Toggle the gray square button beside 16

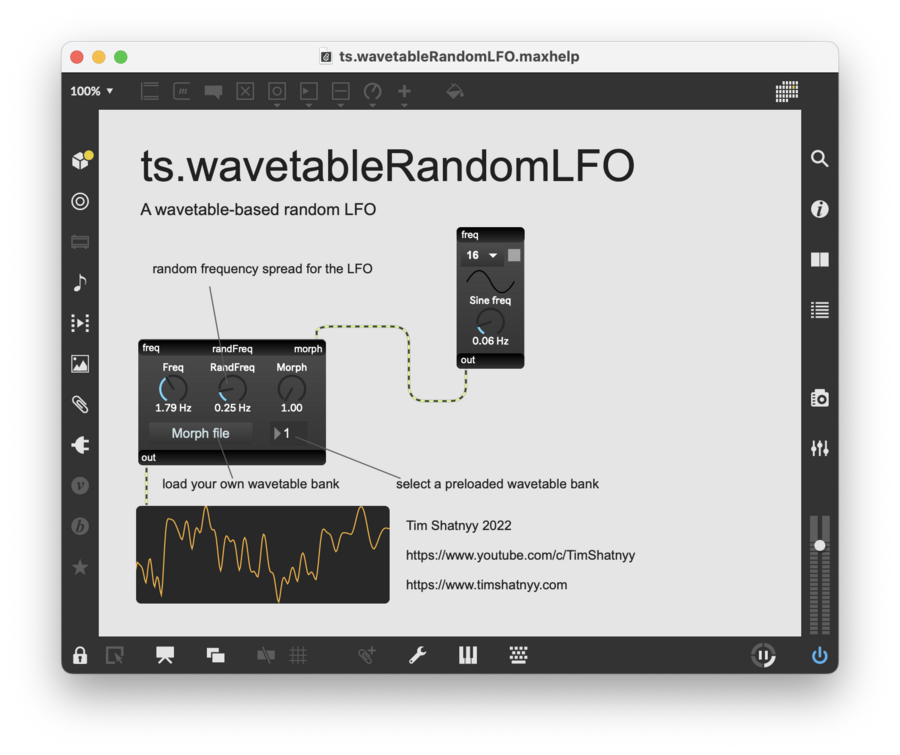coord(514,255)
